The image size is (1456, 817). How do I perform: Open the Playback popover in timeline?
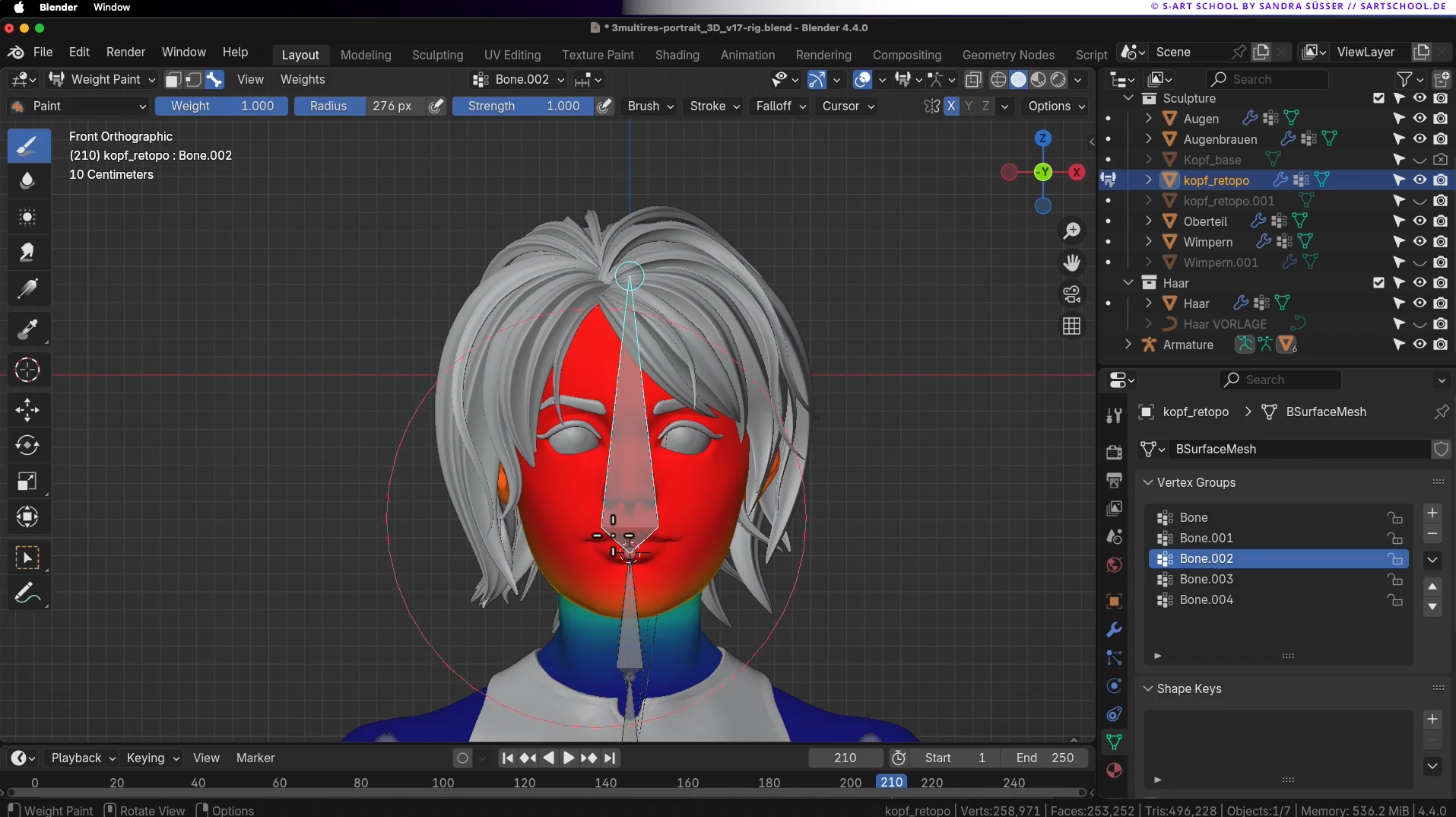[x=82, y=758]
